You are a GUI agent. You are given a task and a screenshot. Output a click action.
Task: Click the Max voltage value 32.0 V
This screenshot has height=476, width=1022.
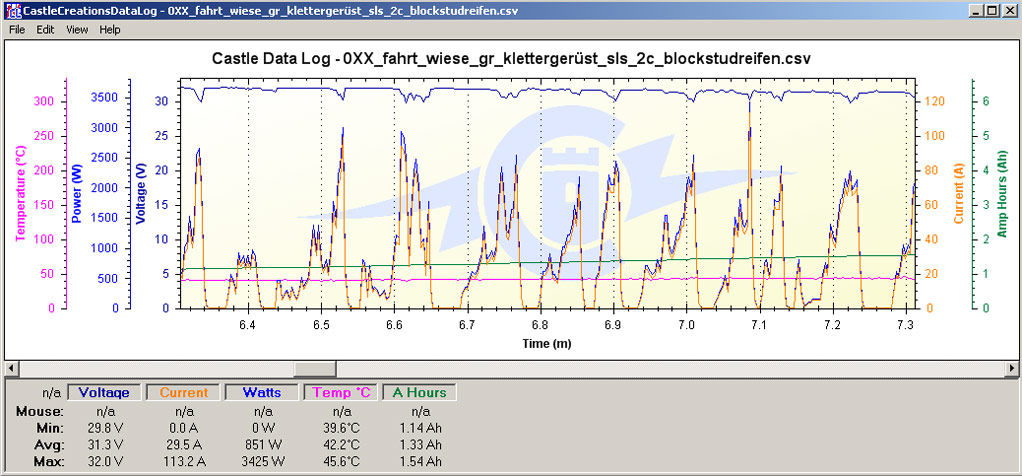(106, 462)
